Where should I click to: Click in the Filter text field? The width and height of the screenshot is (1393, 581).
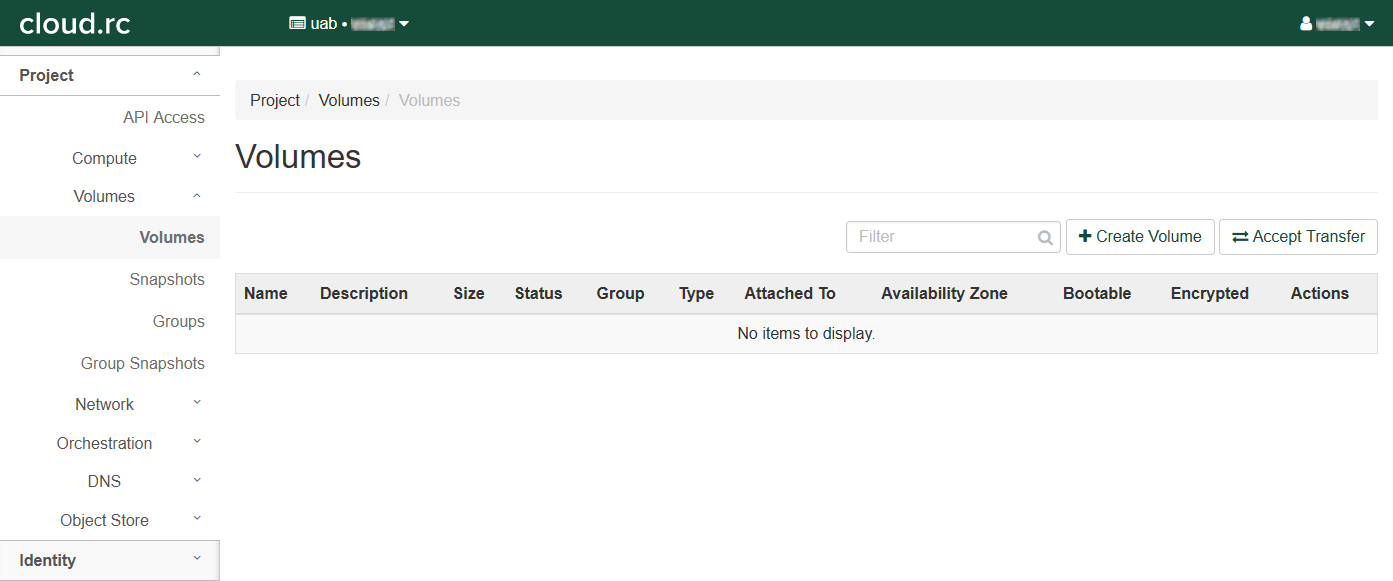click(x=940, y=237)
